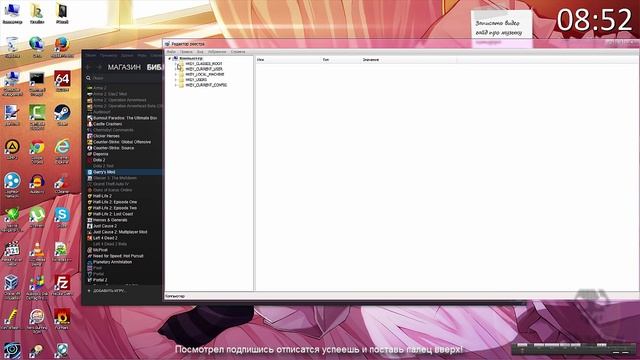Launch the Steam desktop shortcut

[x=62, y=115]
